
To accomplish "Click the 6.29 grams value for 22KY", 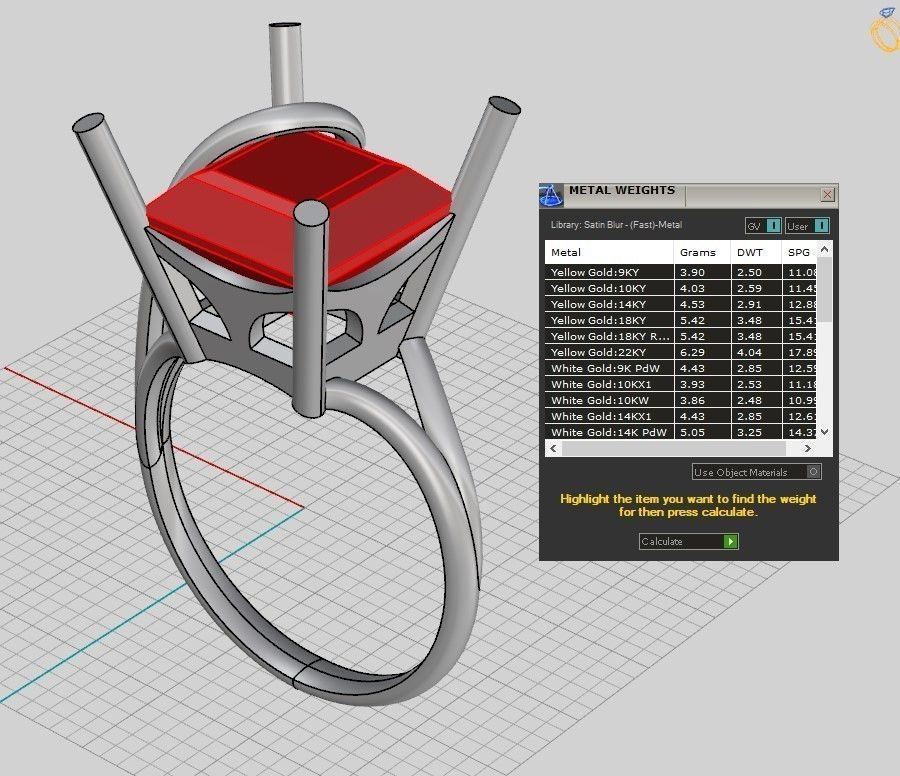I will coord(702,352).
